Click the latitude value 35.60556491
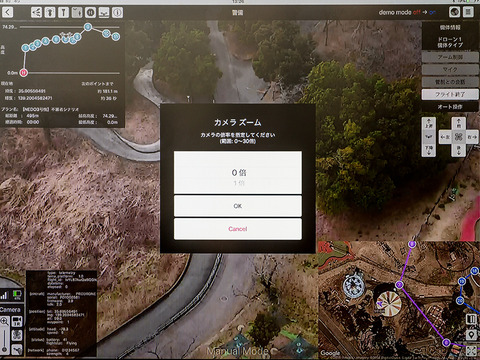This screenshot has width=480, height=360. tap(32, 91)
